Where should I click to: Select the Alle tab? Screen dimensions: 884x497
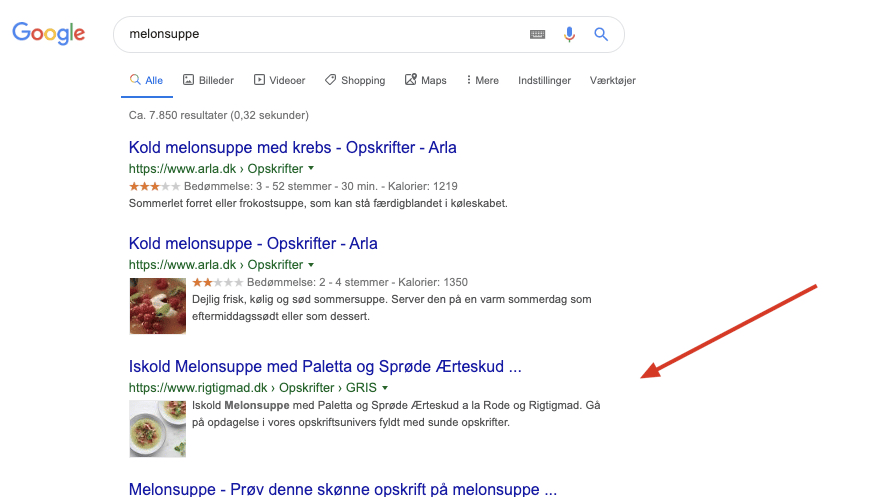[x=147, y=80]
